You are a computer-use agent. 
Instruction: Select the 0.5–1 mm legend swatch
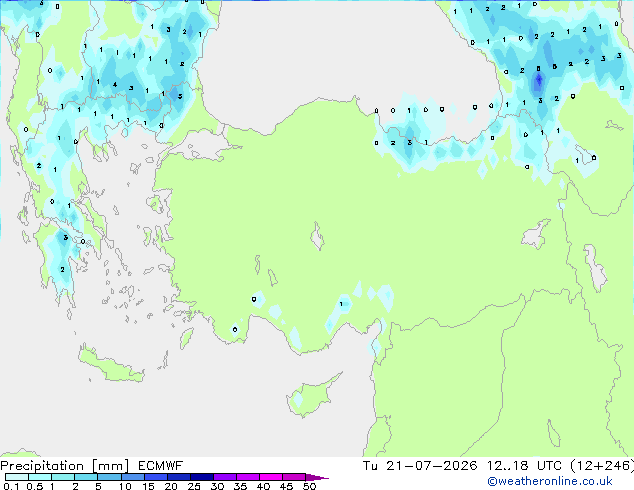(40, 477)
